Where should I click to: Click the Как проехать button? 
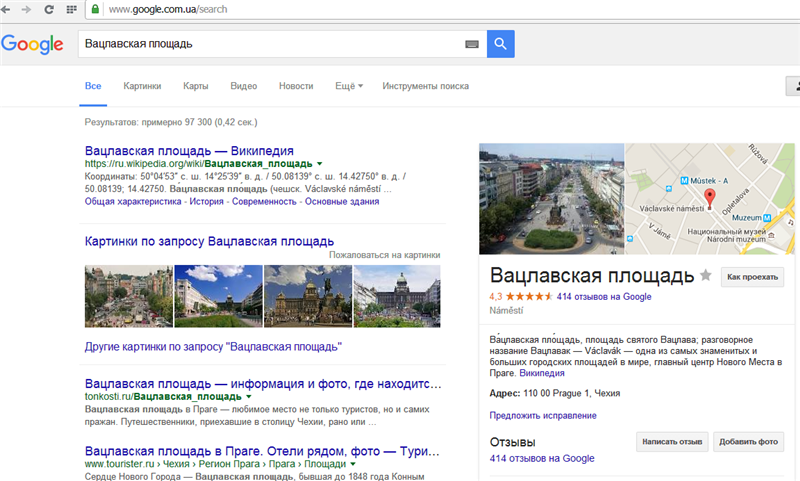[753, 277]
